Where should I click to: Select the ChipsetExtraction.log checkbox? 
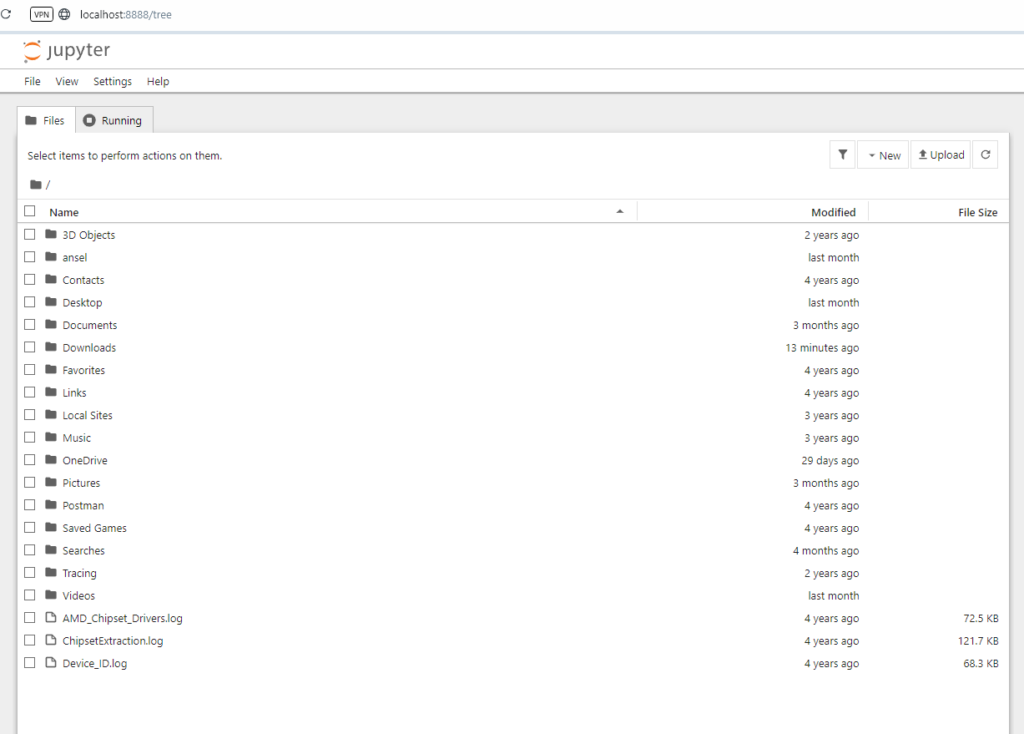click(x=30, y=641)
